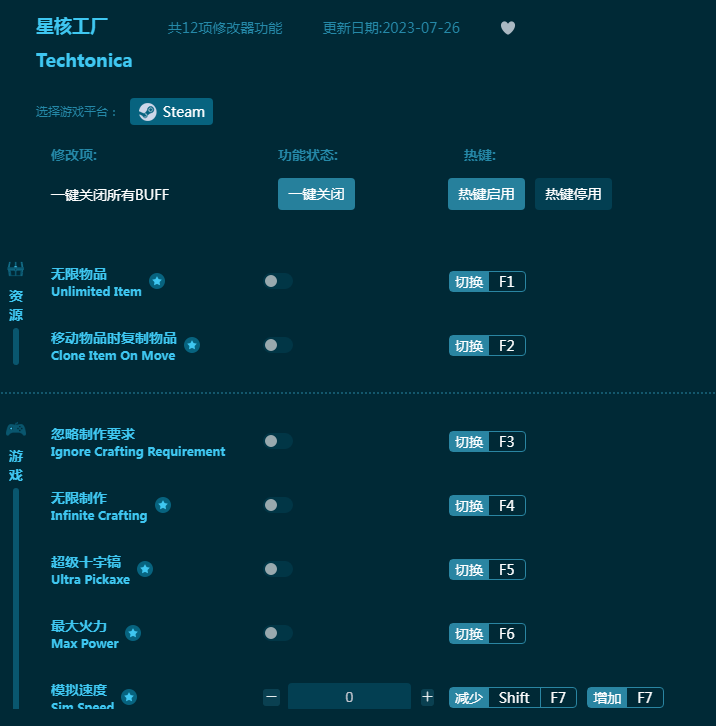Screen dimensions: 716x726
Task: Click the update date 2023-07-26 text
Action: [391, 28]
